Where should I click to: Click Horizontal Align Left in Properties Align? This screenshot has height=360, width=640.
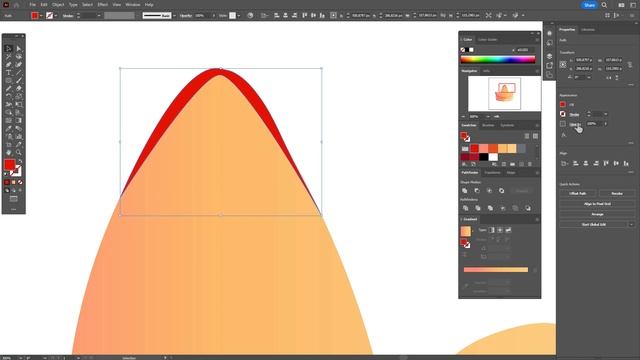tap(576, 163)
